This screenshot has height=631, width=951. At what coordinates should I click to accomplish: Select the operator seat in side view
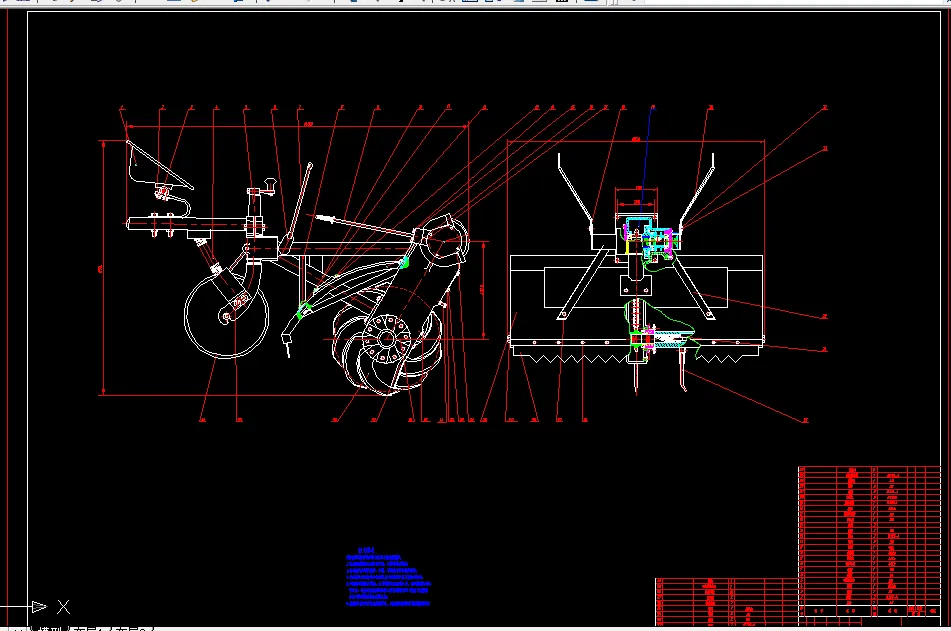[159, 165]
